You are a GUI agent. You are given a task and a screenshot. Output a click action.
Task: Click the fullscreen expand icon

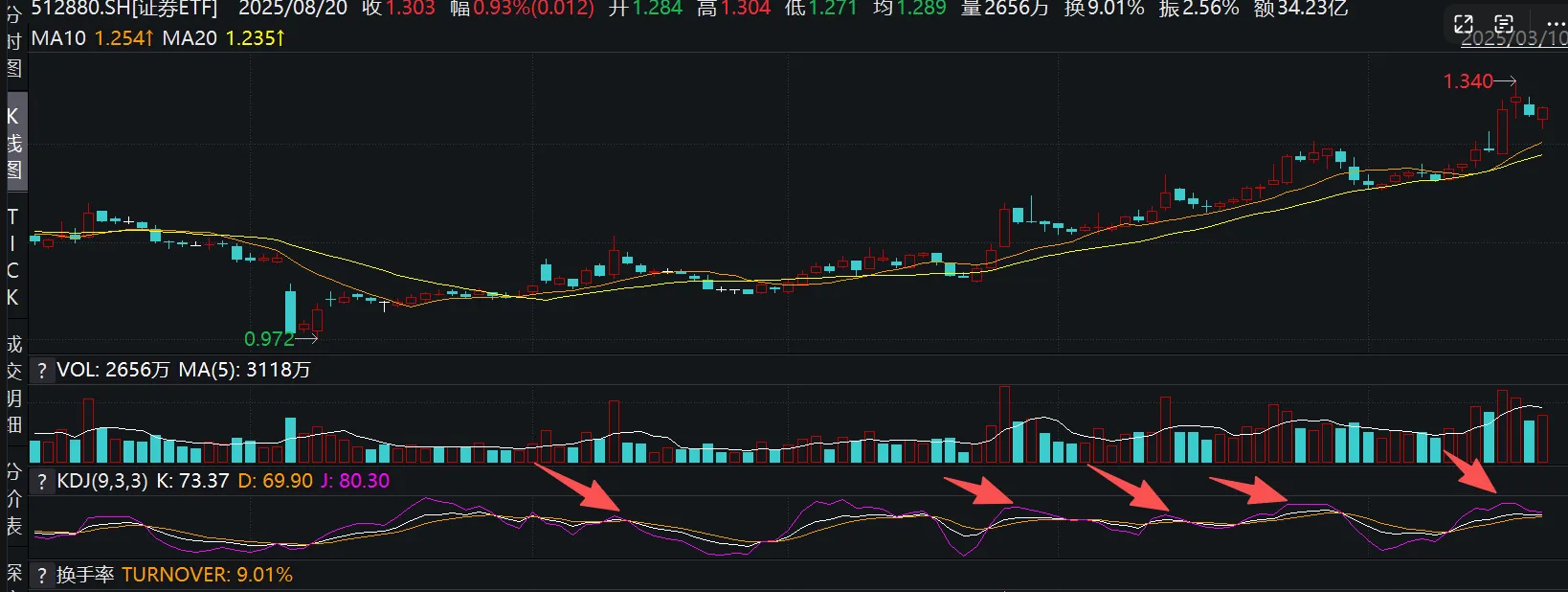tap(1463, 25)
